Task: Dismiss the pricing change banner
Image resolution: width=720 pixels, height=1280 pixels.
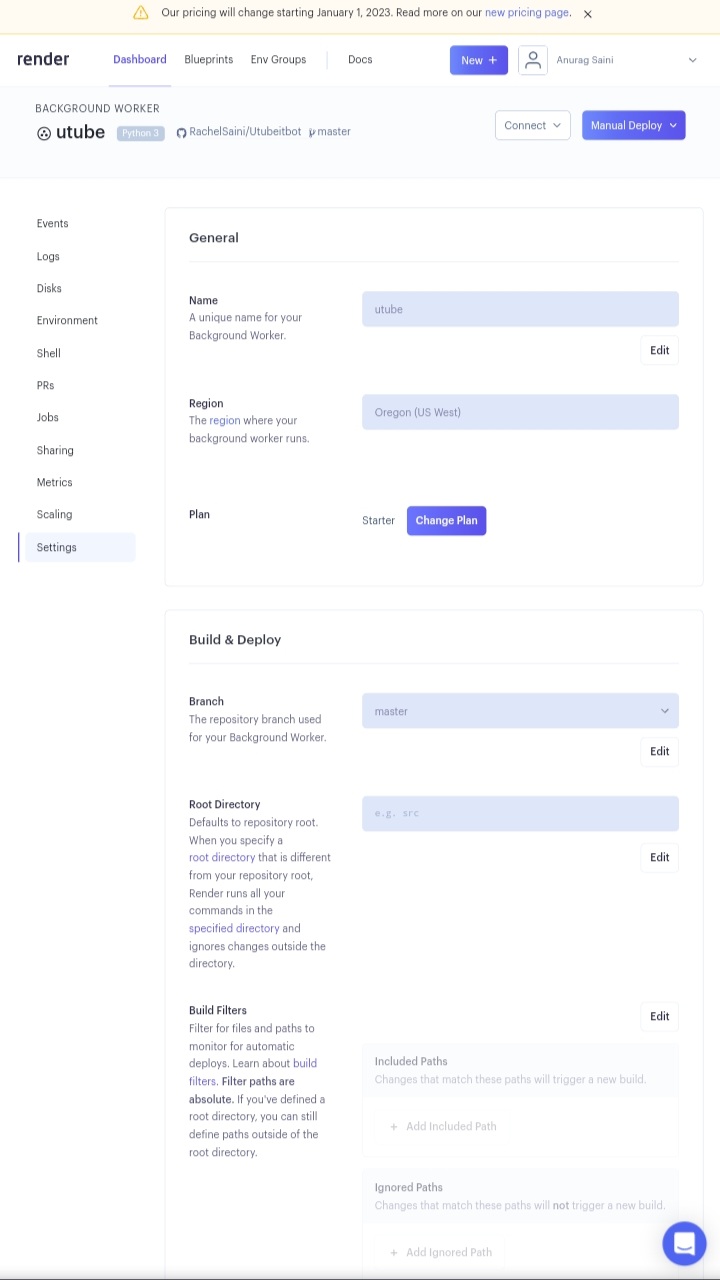Action: click(x=588, y=14)
